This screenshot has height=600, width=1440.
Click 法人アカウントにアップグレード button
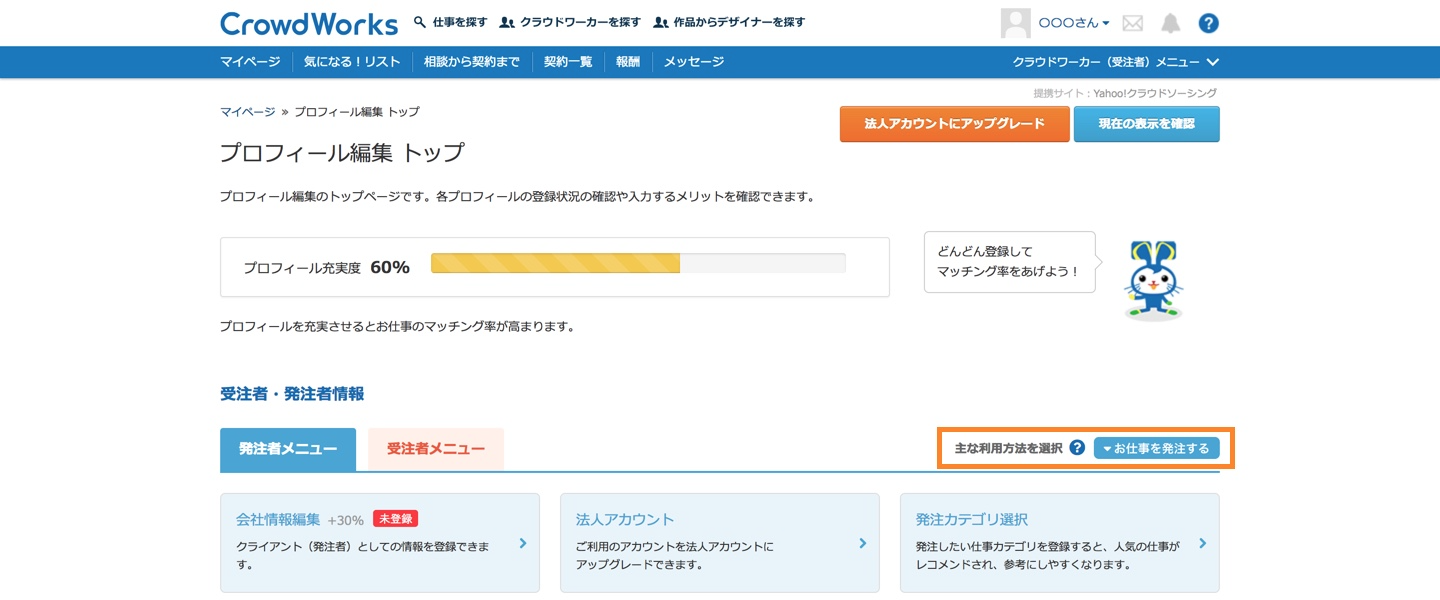point(954,124)
